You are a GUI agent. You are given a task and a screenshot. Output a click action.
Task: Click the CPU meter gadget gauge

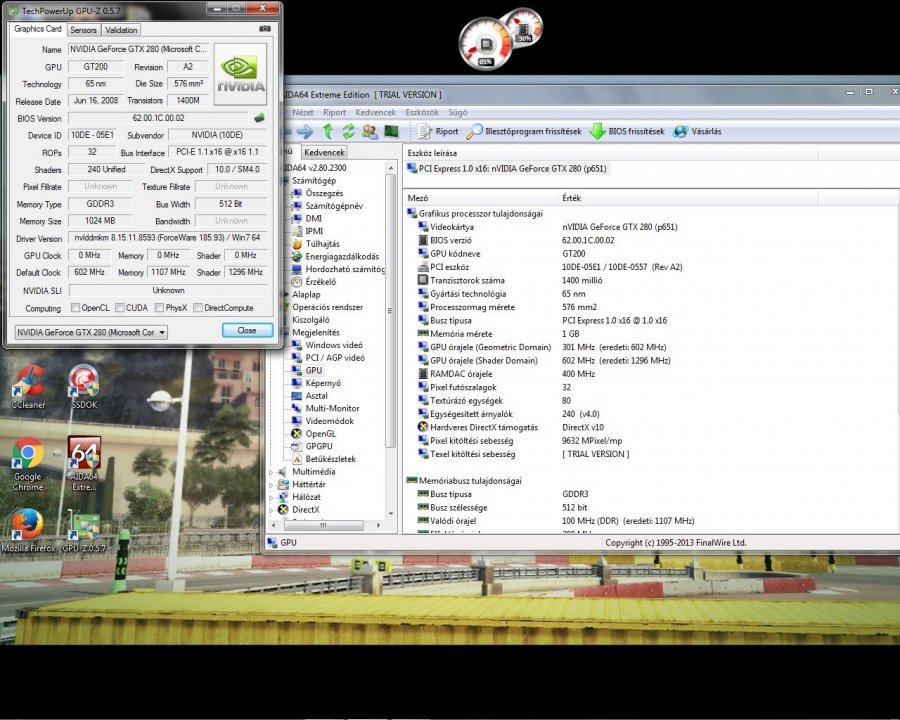click(486, 44)
